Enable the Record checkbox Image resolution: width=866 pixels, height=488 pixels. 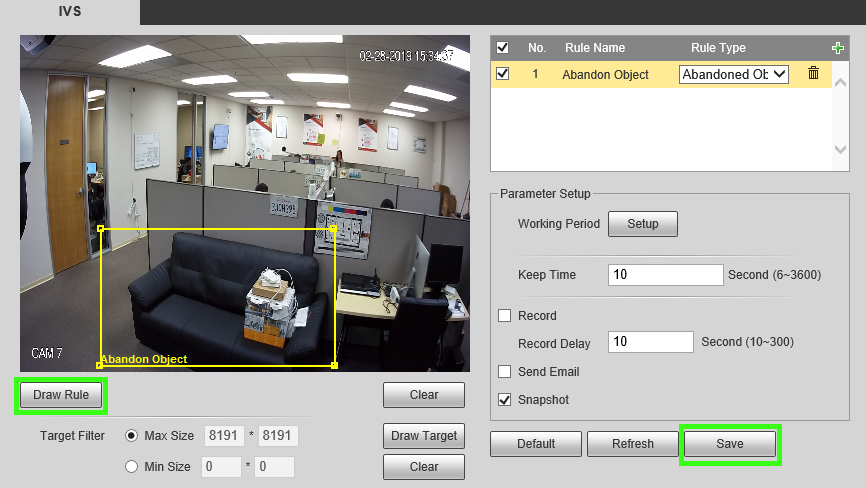pos(504,315)
